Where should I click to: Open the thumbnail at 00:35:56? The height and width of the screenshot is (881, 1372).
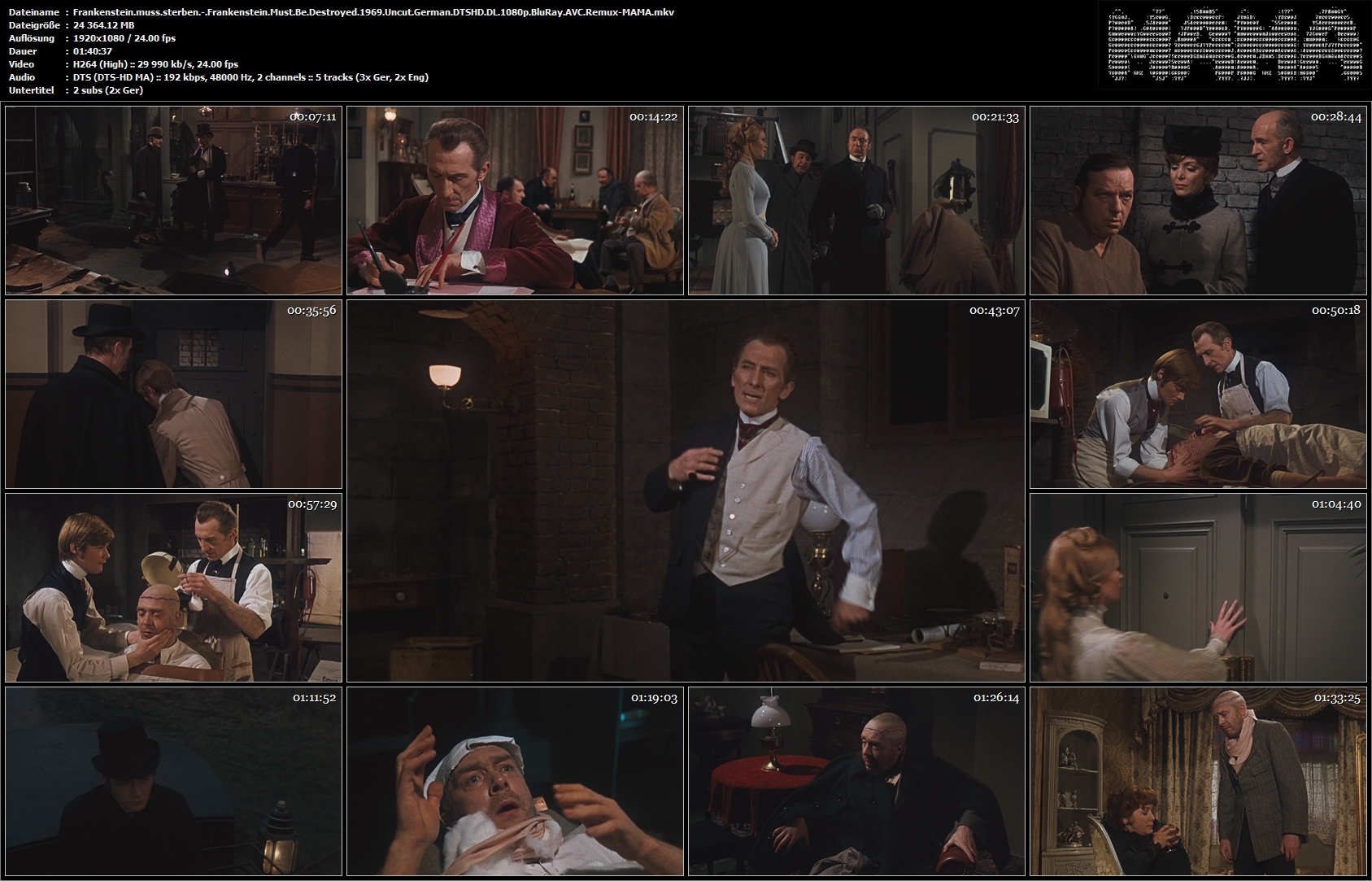[x=173, y=394]
